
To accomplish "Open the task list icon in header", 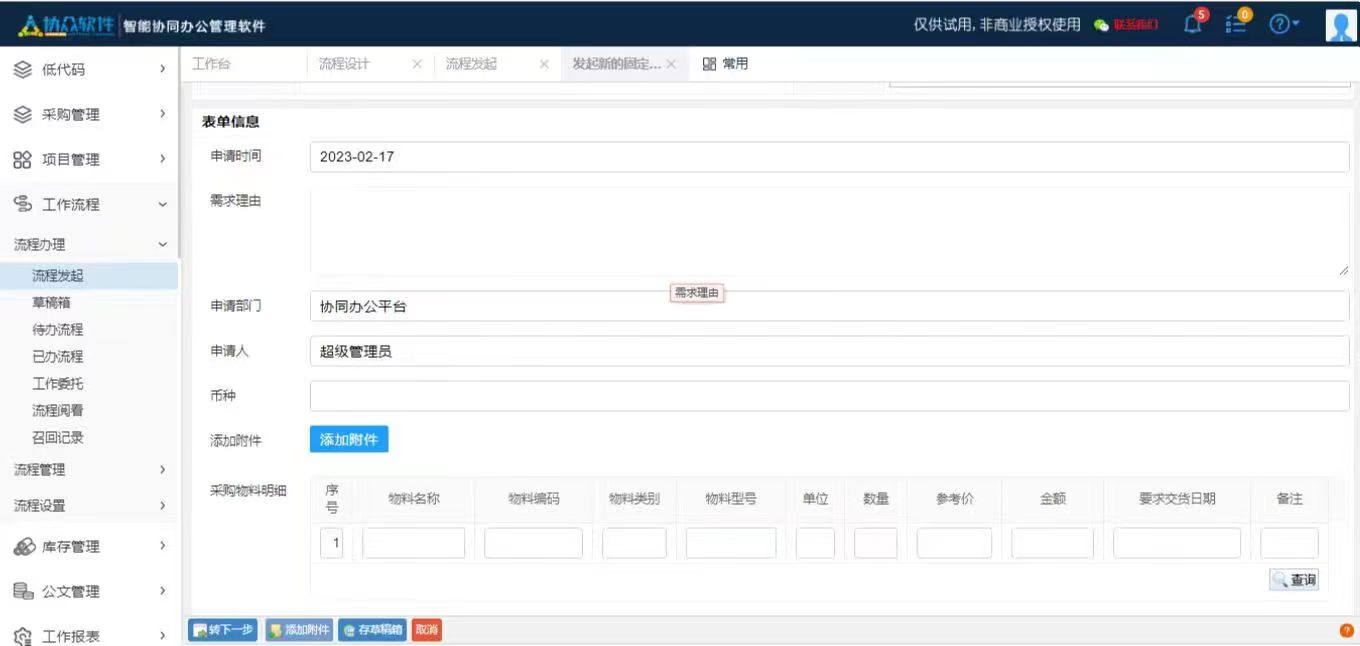I will pos(1236,24).
